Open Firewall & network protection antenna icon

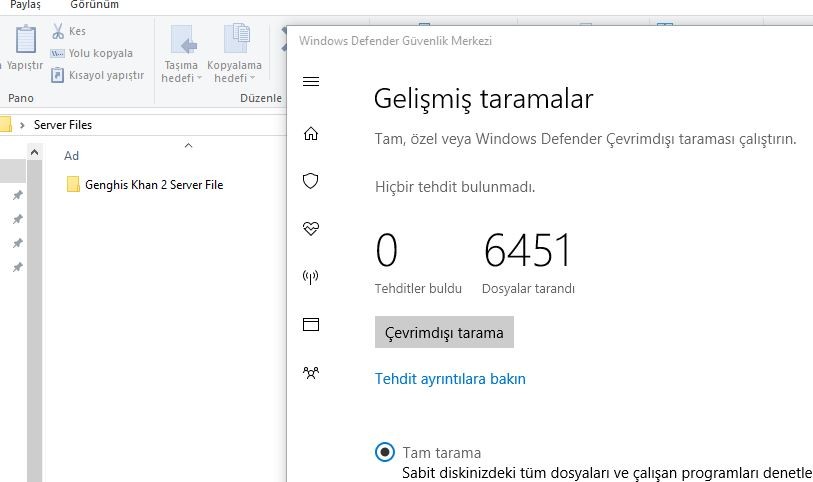311,277
